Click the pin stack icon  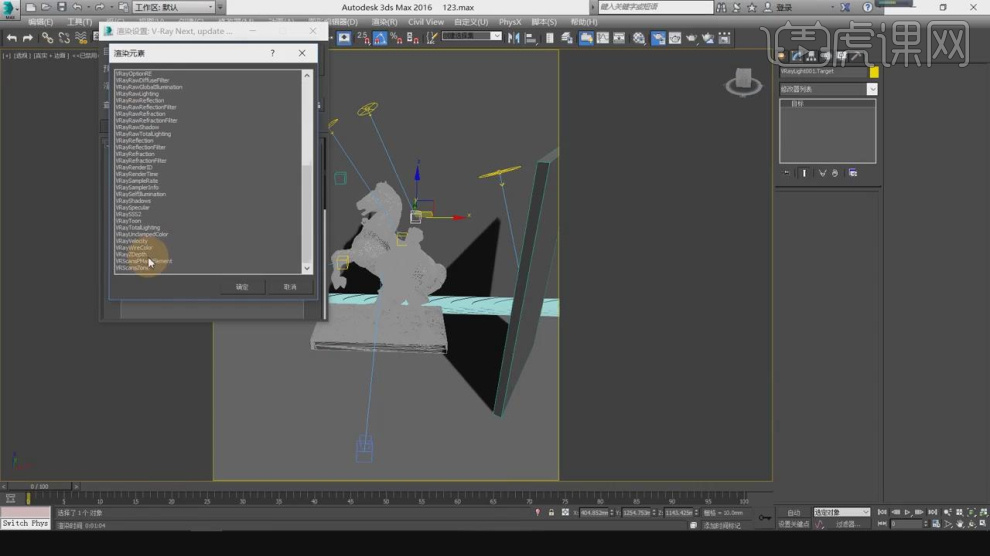[787, 173]
